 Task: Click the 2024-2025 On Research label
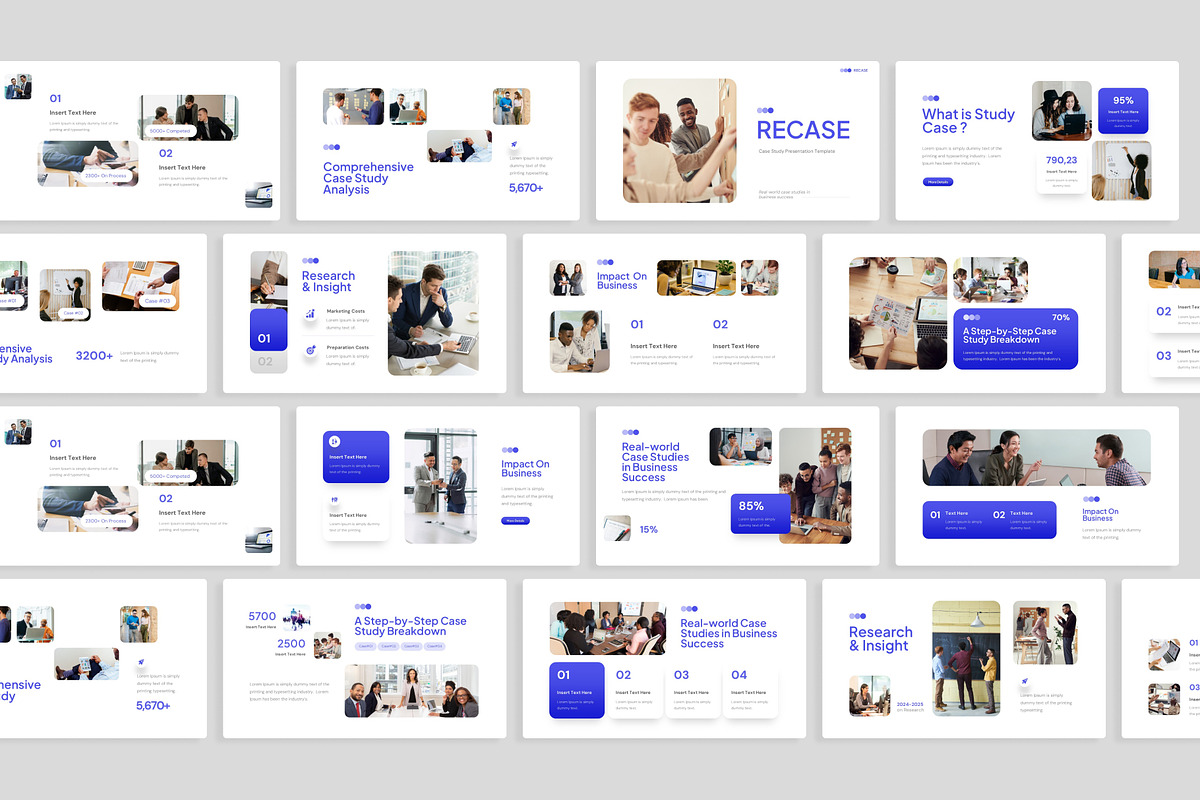(910, 706)
